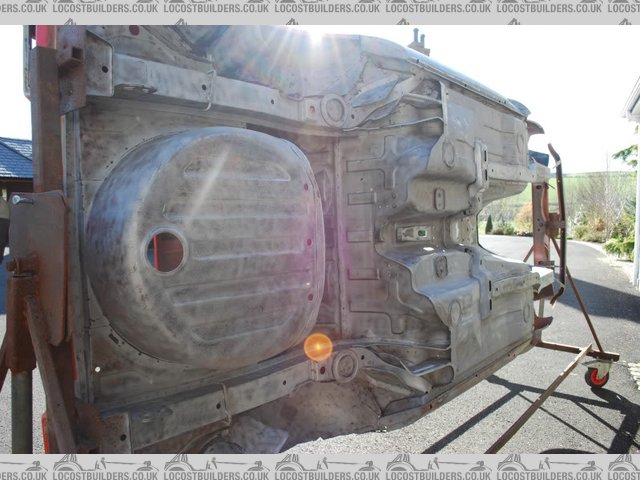640x480 pixels.
Task: Click the circular mount near the top of the floor pan
Action: tap(333, 109)
